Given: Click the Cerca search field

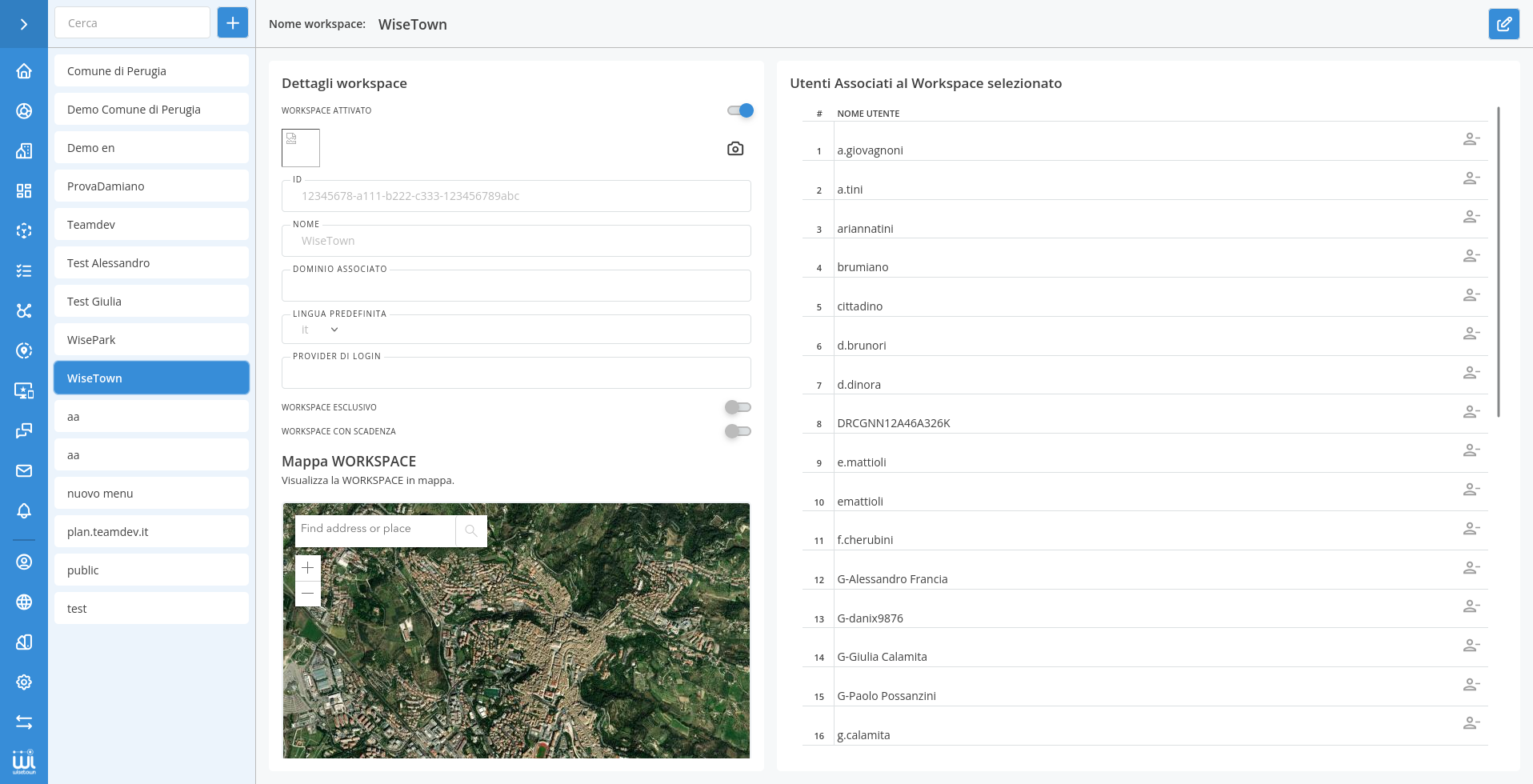Looking at the screenshot, I should tap(132, 23).
